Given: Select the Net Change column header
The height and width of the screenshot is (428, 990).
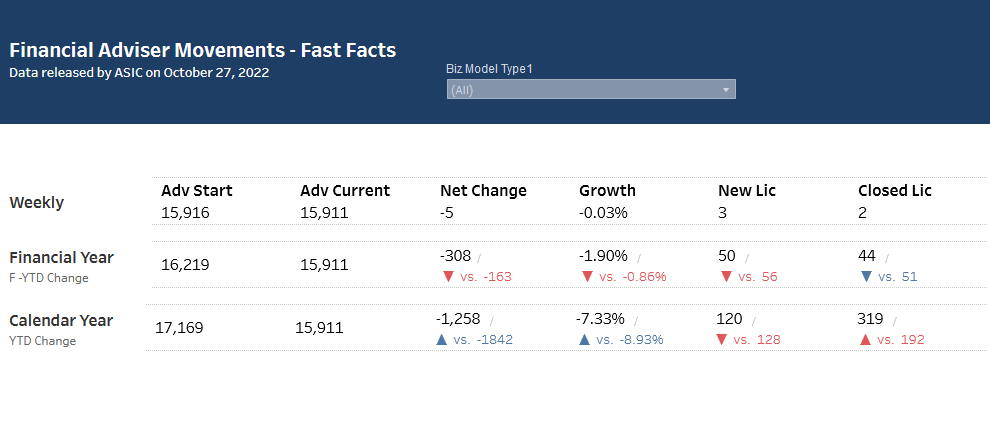Looking at the screenshot, I should pyautogui.click(x=483, y=191).
